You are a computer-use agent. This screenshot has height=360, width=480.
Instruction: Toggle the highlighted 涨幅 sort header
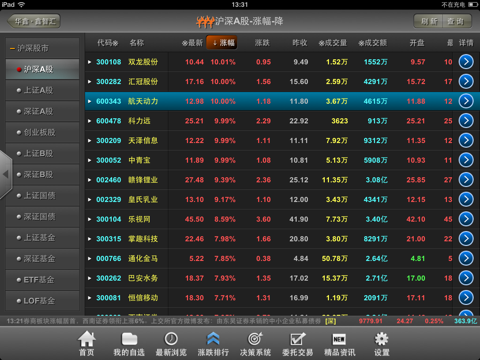(222, 43)
